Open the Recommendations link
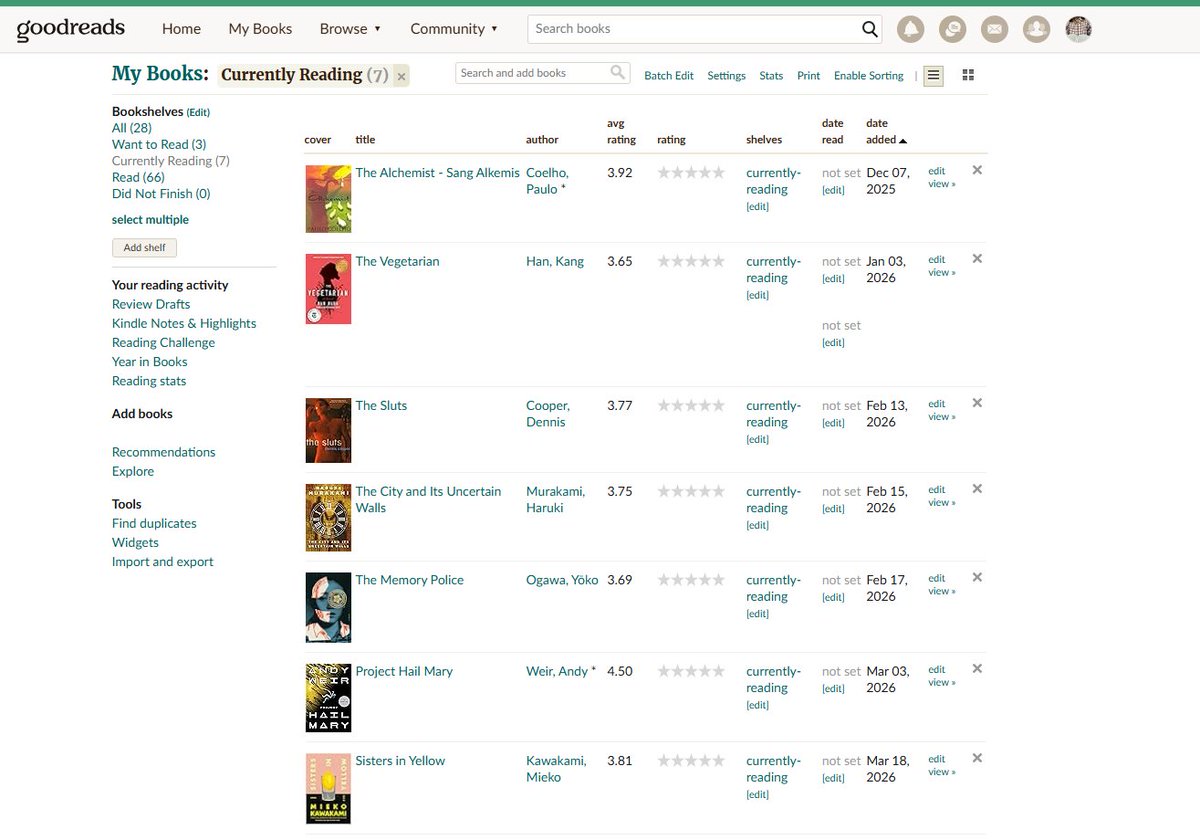Viewport: 1200px width, 840px height. [x=164, y=452]
